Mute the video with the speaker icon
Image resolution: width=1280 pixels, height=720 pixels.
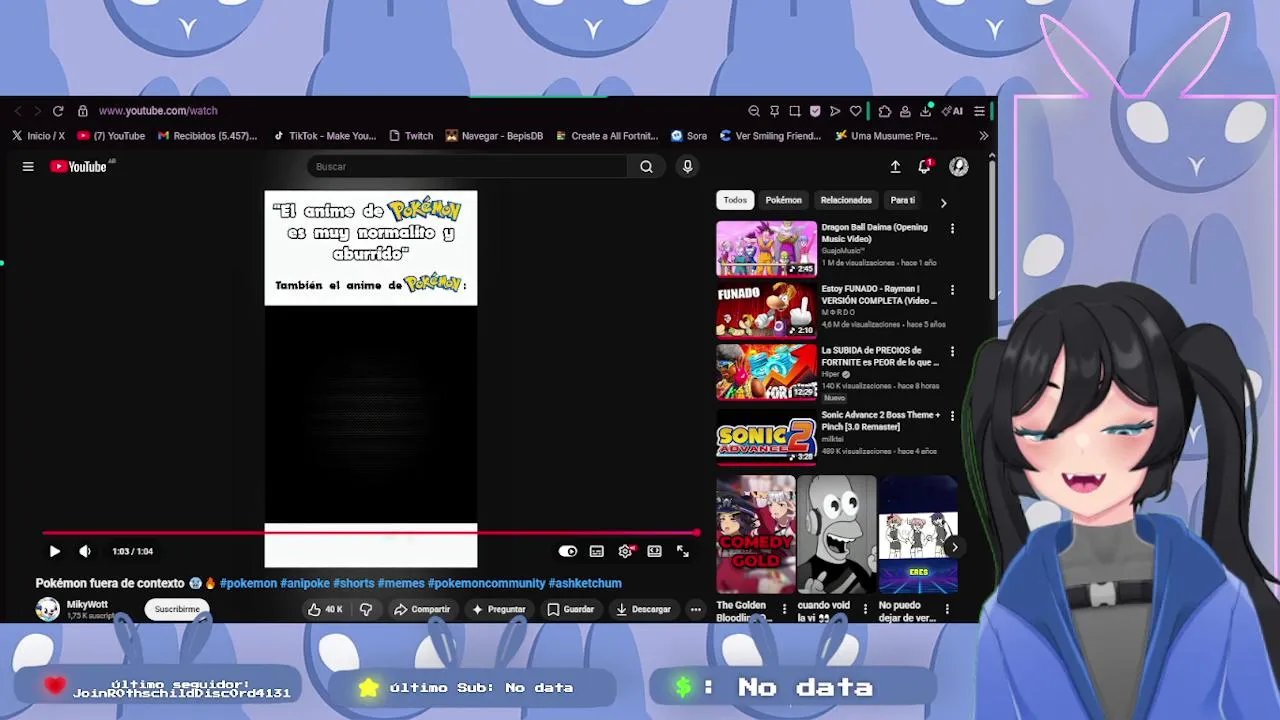(x=85, y=551)
